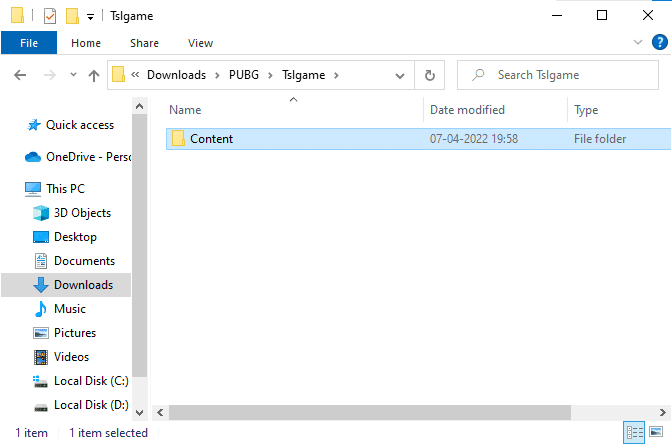Open the File menu tab
The image size is (672, 445).
(29, 43)
